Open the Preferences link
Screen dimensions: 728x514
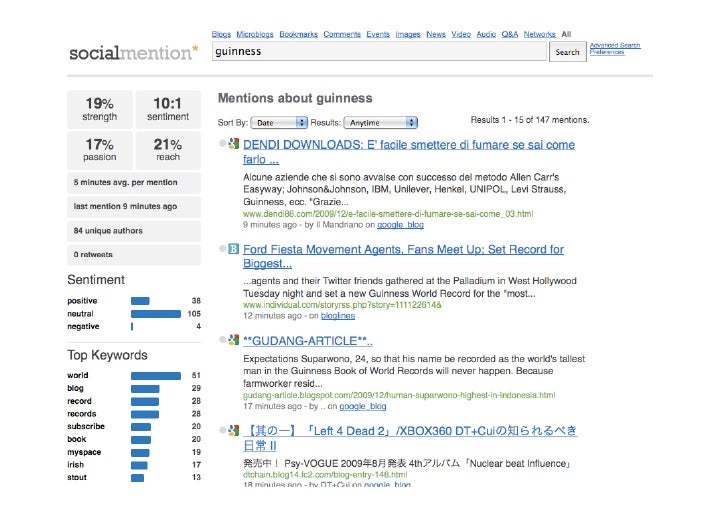[x=607, y=52]
